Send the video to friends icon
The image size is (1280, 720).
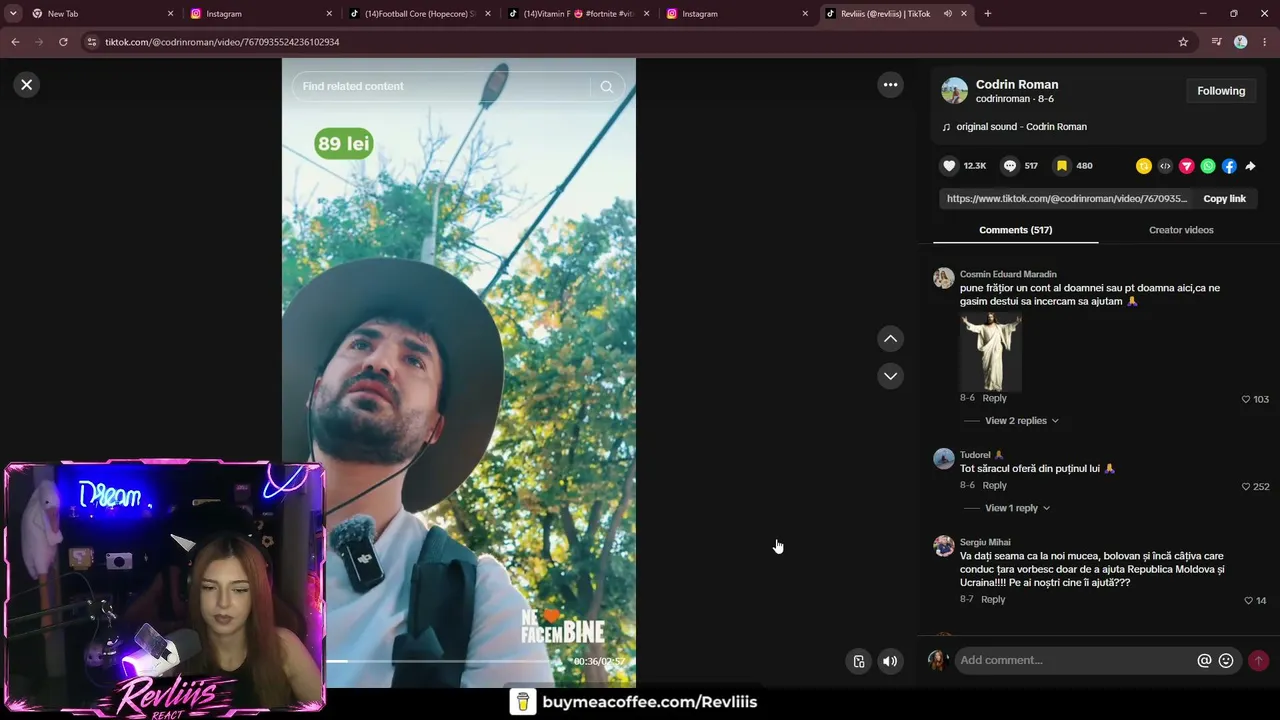tap(1187, 166)
